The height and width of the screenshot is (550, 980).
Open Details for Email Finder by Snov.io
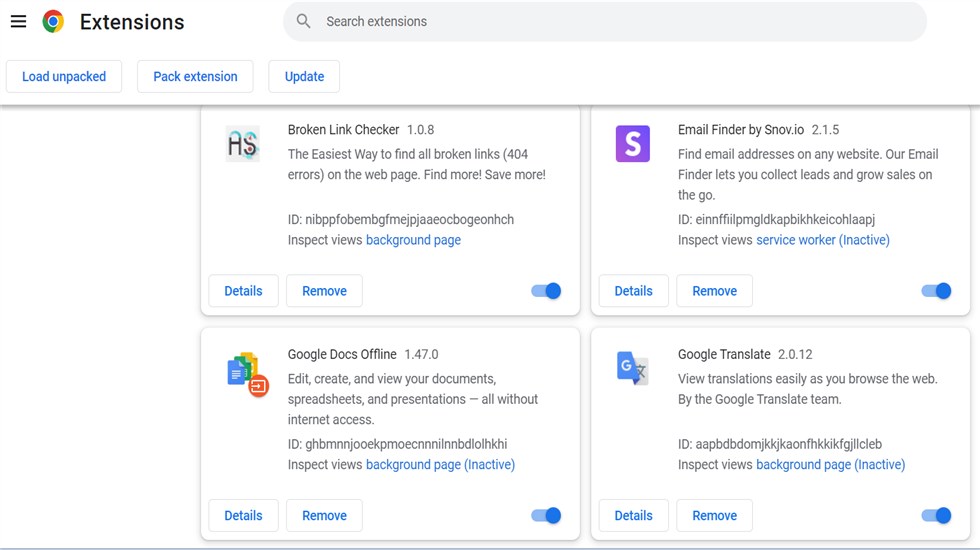[633, 291]
